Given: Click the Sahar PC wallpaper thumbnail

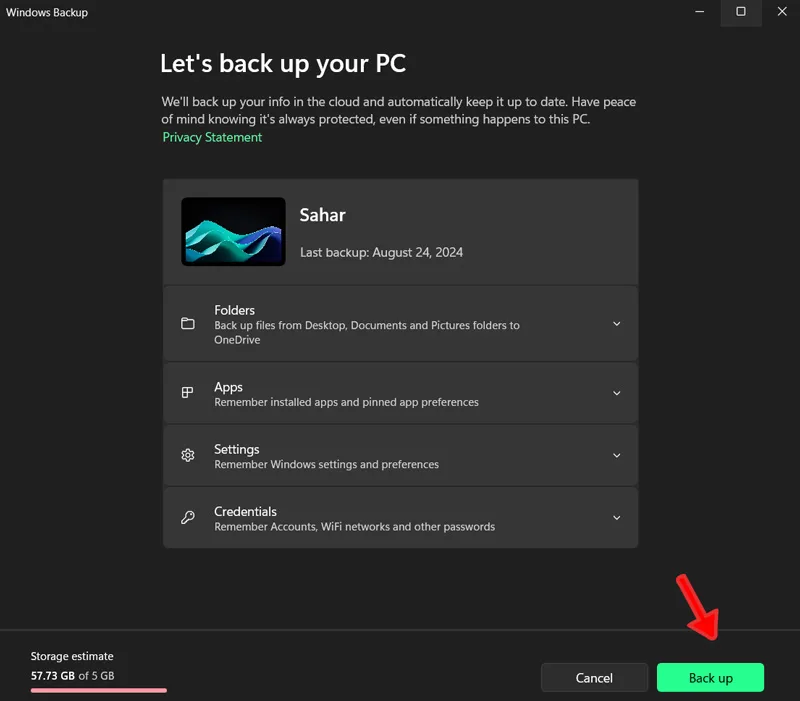Looking at the screenshot, I should 233,232.
